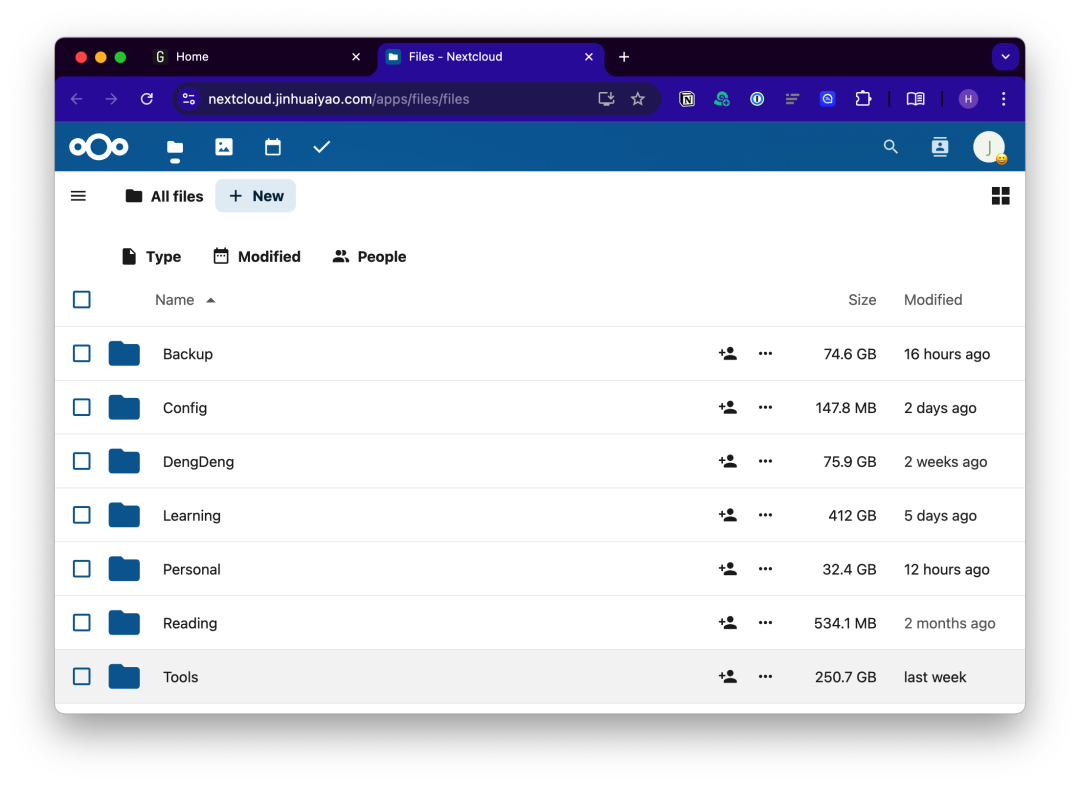Open the Photos app icon
This screenshot has height=786, width=1080.
223,146
